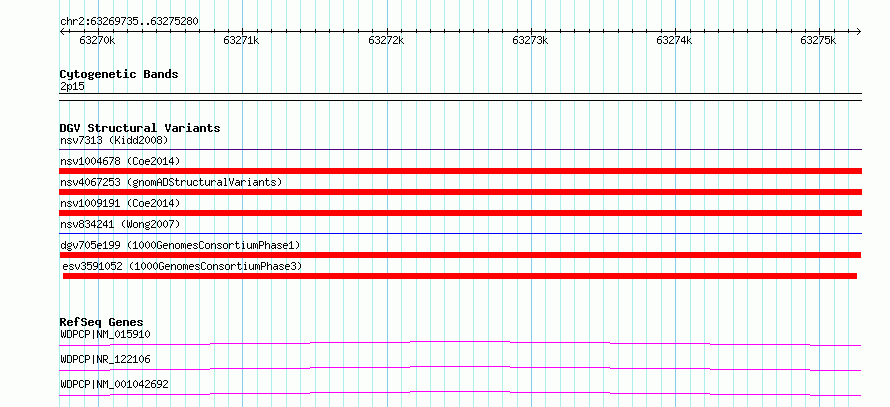Select the DGV Structural Variants track heading
This screenshot has height=407, width=890.
point(140,128)
